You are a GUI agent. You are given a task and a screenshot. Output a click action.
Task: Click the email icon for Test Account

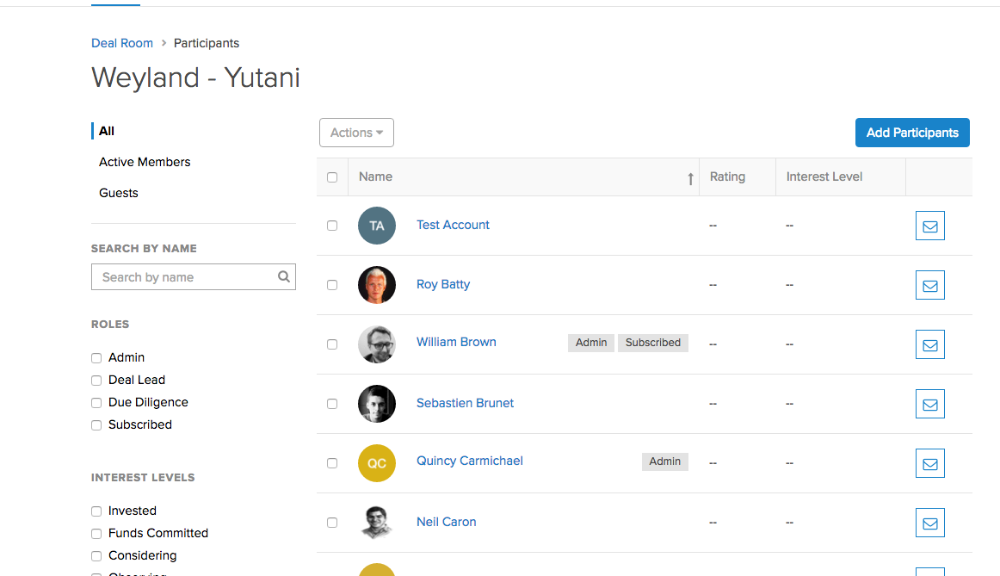point(930,226)
